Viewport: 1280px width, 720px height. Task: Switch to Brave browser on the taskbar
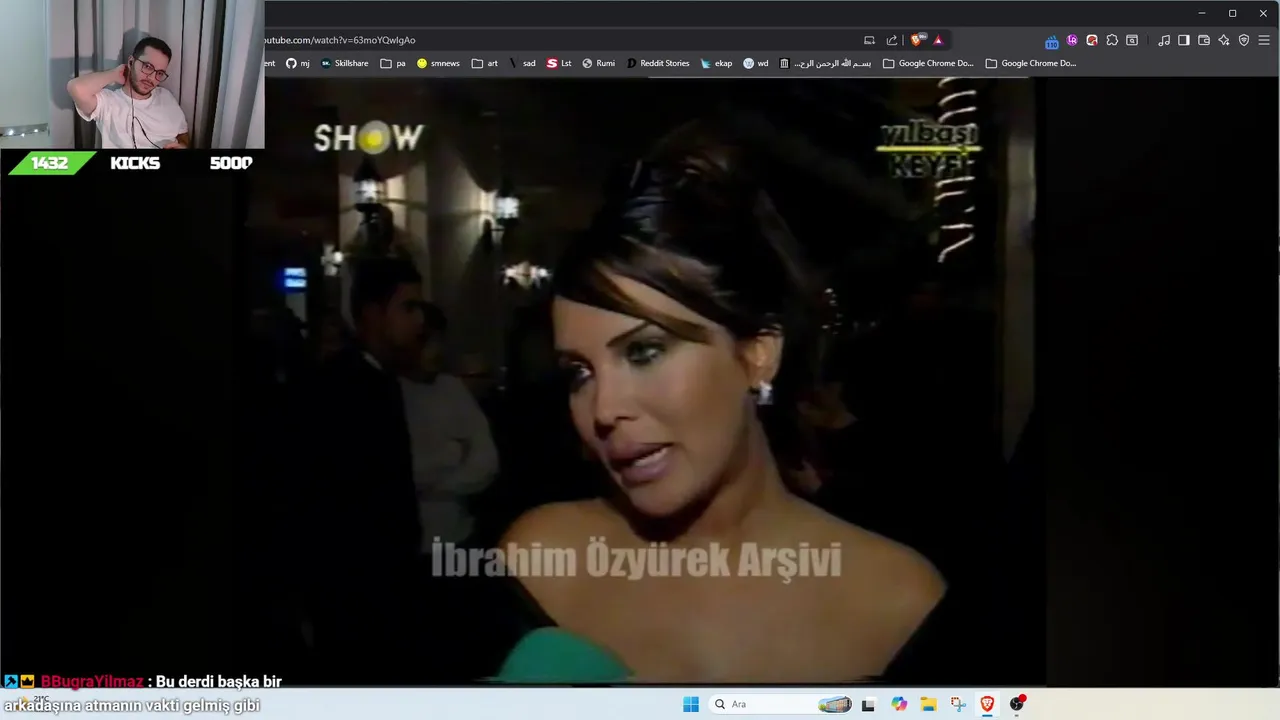pos(987,704)
